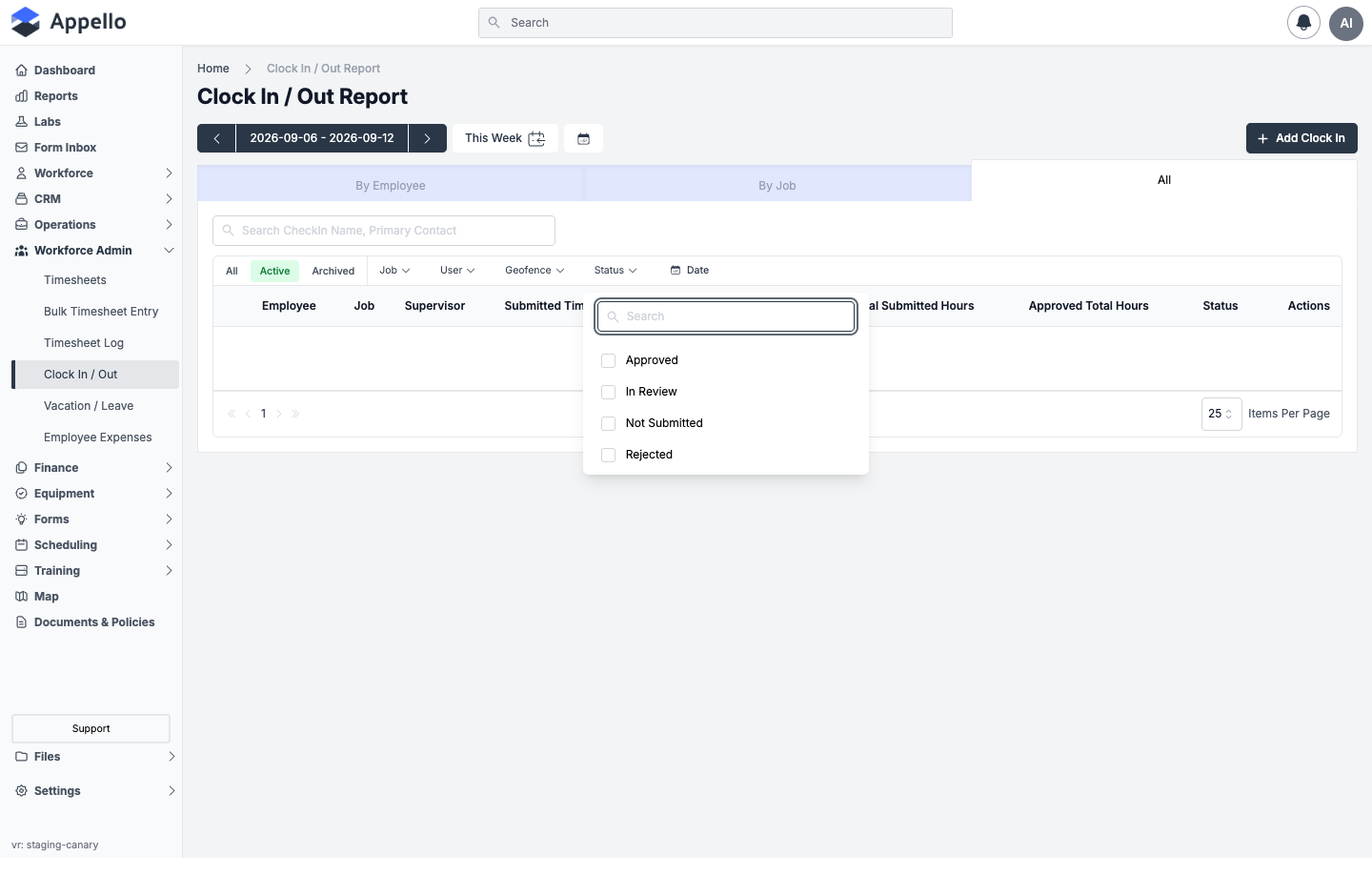Click the Search CheckIn Name field

[384, 231]
